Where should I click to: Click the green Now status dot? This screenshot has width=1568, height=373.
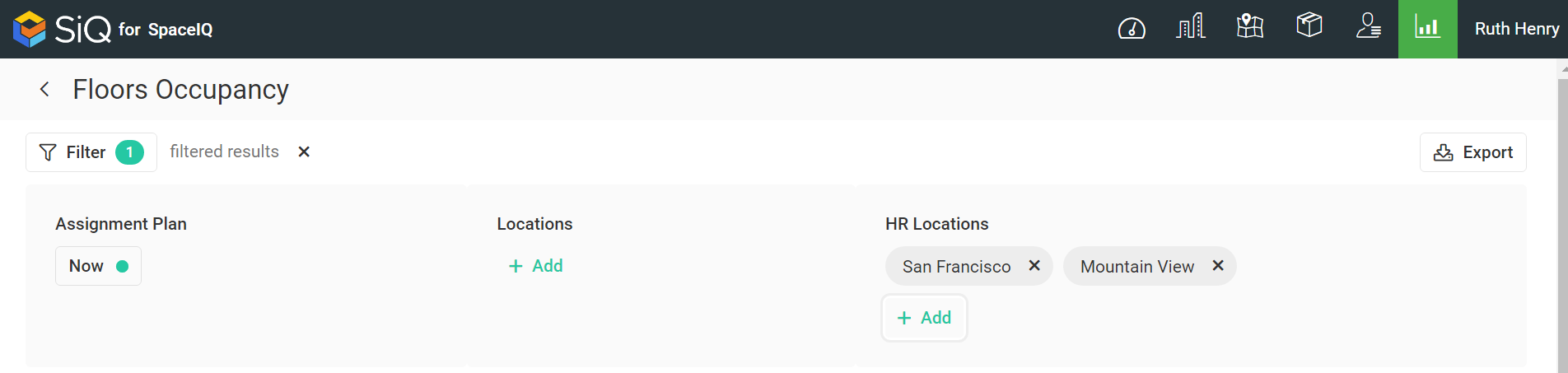[x=123, y=266]
